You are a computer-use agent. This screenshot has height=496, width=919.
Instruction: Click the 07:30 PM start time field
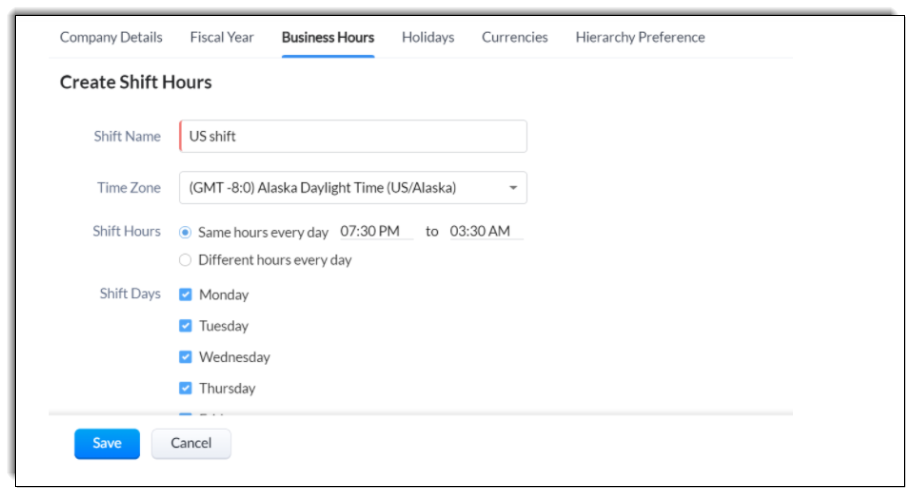click(376, 231)
